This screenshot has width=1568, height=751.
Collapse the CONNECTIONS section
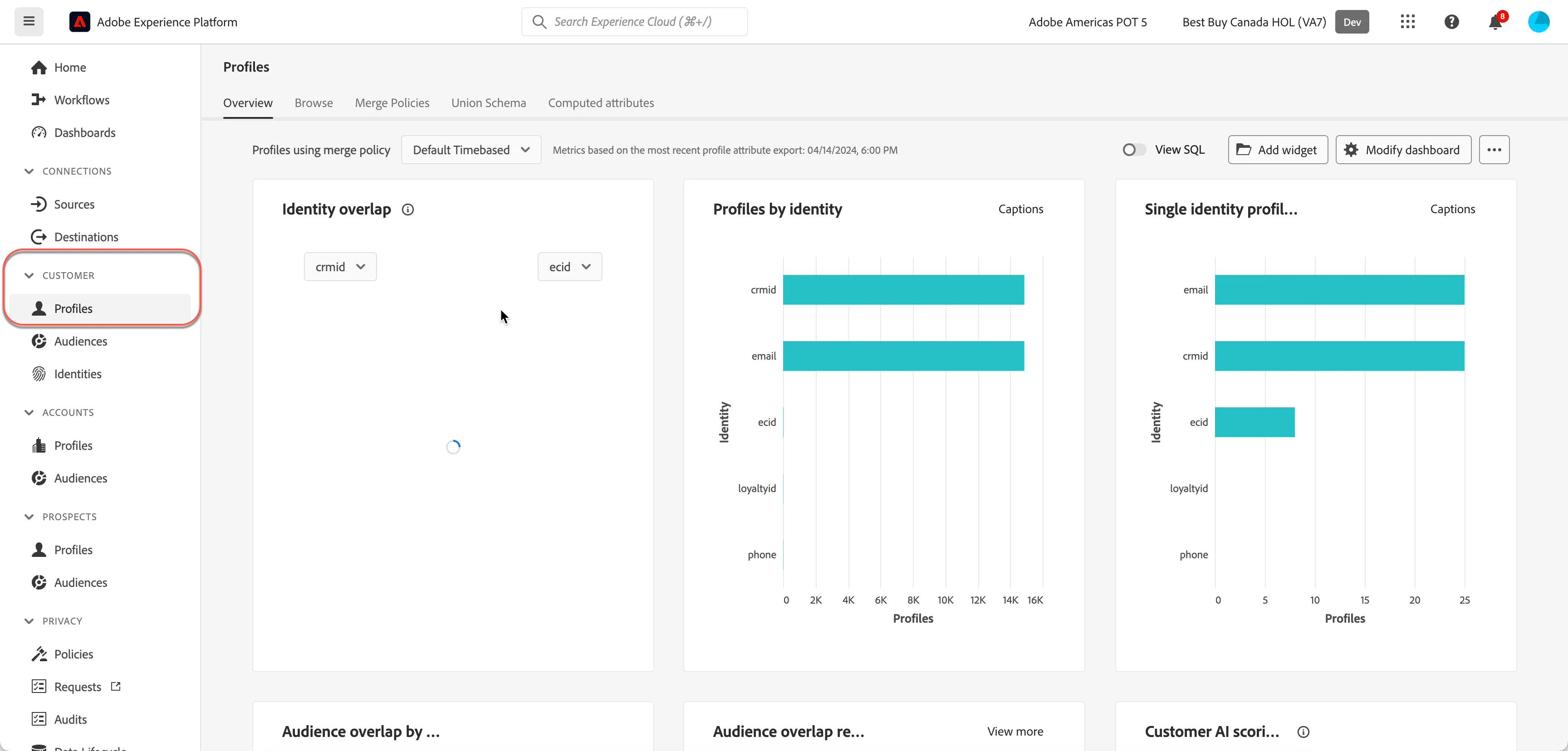pyautogui.click(x=29, y=171)
